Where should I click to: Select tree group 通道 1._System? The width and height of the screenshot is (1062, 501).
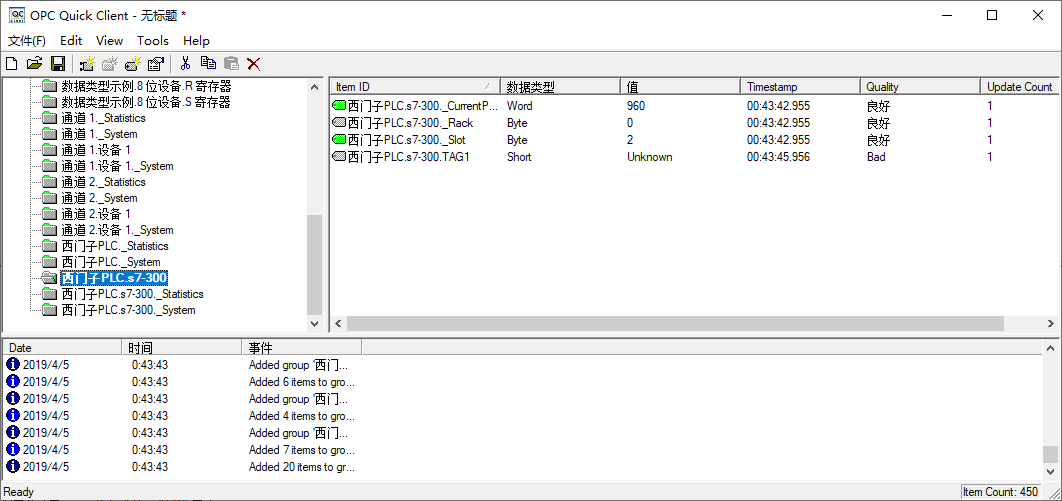(x=100, y=134)
